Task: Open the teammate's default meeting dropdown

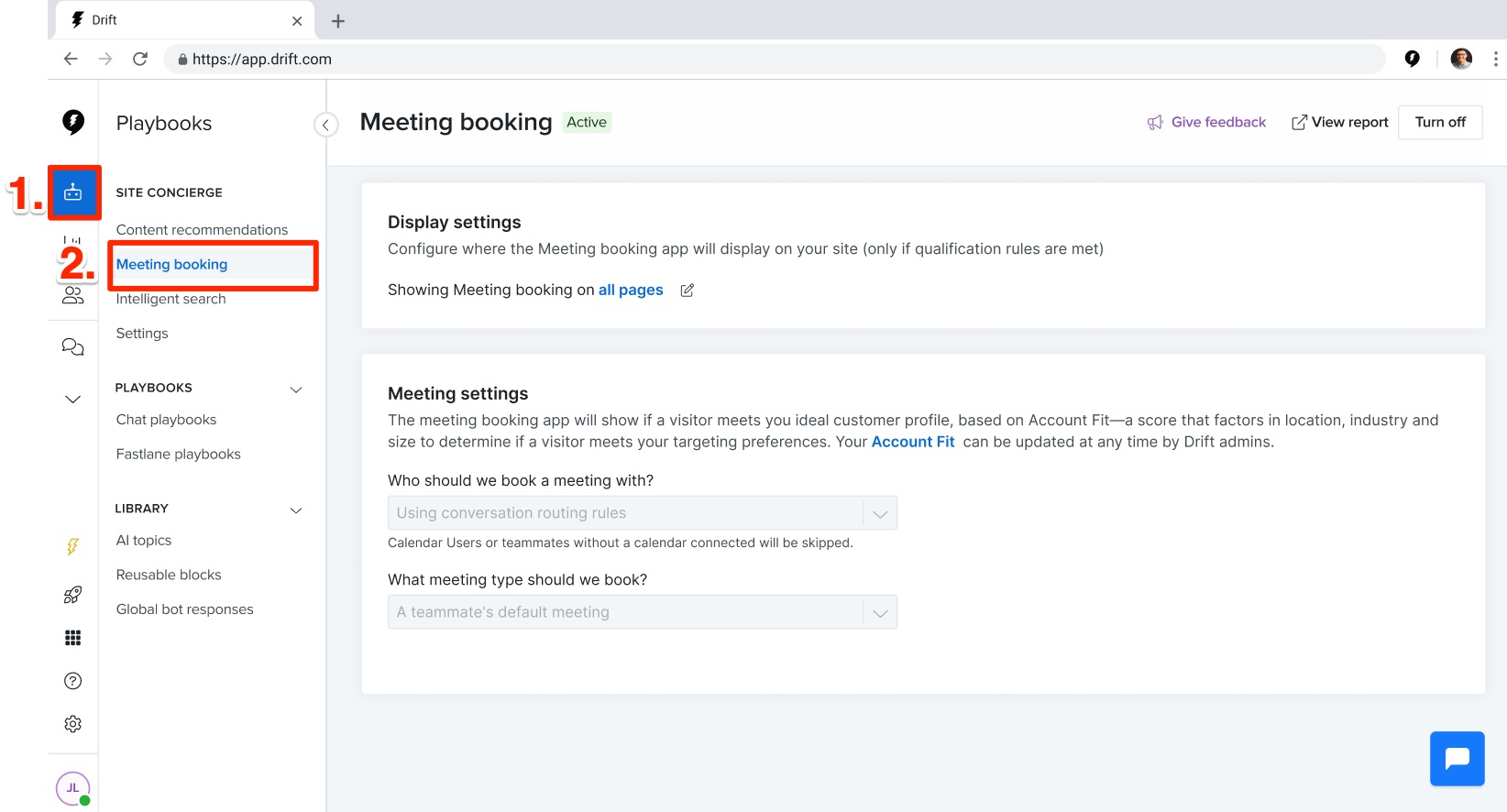Action: [642, 612]
